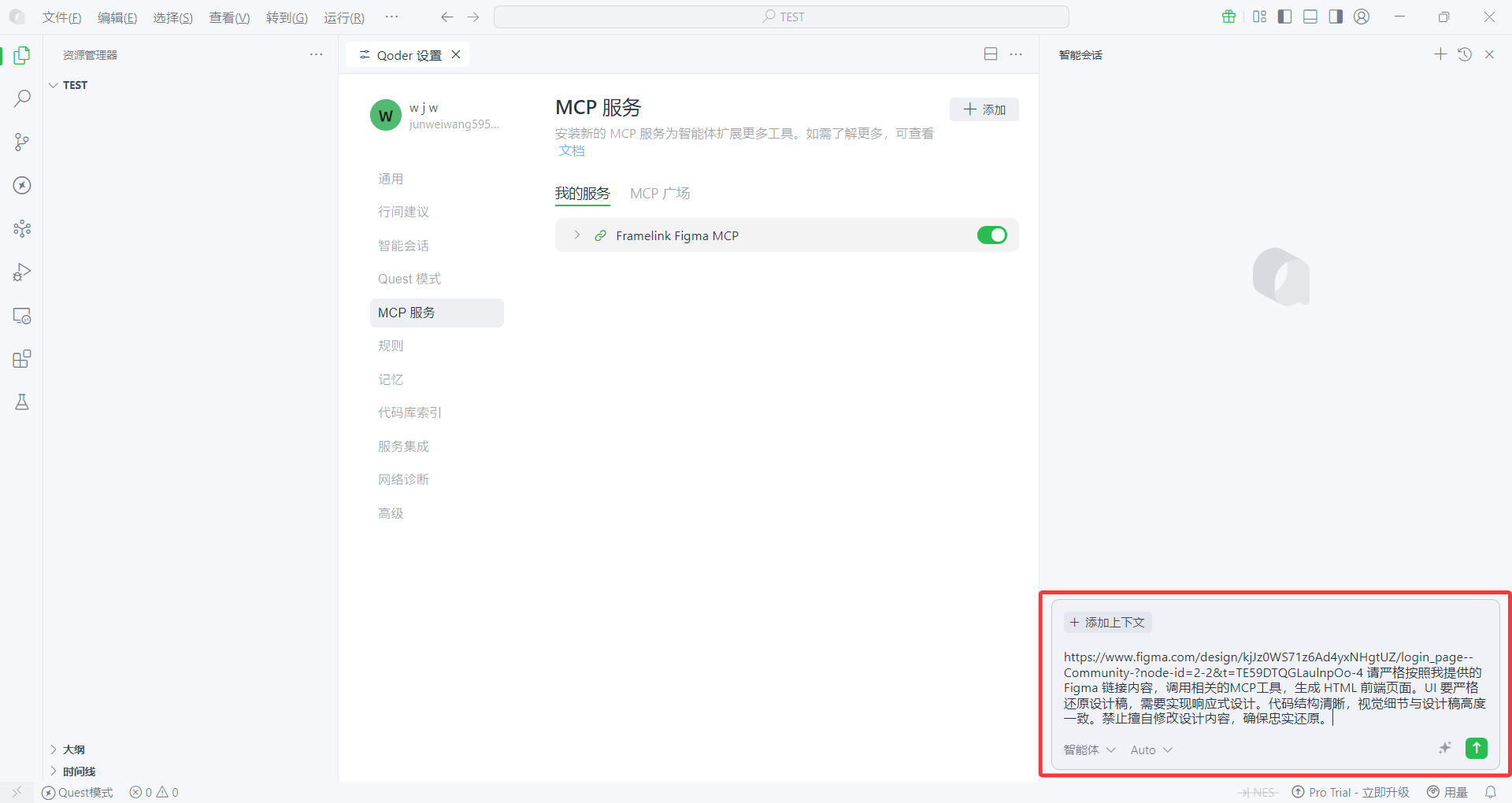Open the Testing flask icon

pos(22,402)
